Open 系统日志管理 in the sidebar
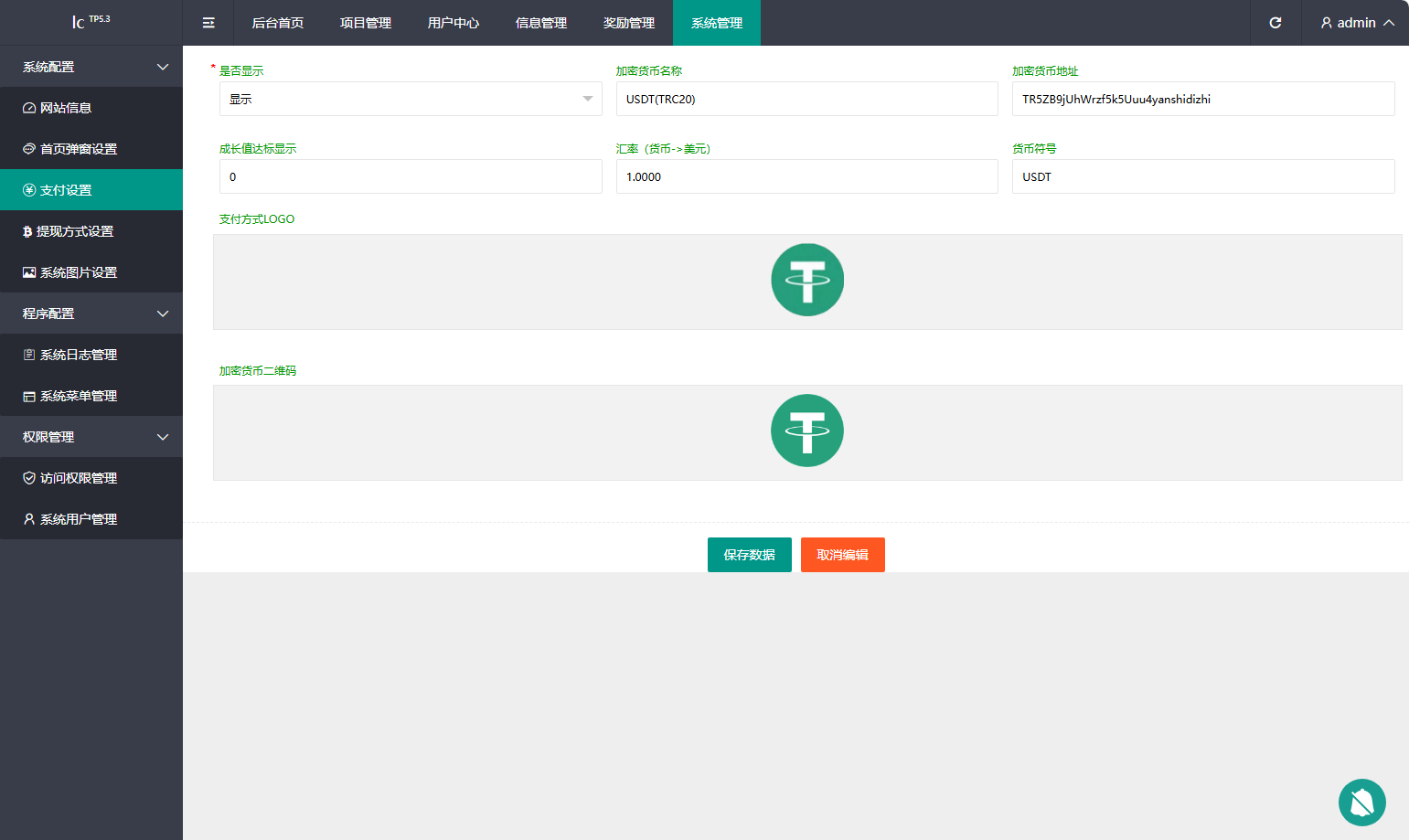 click(91, 355)
